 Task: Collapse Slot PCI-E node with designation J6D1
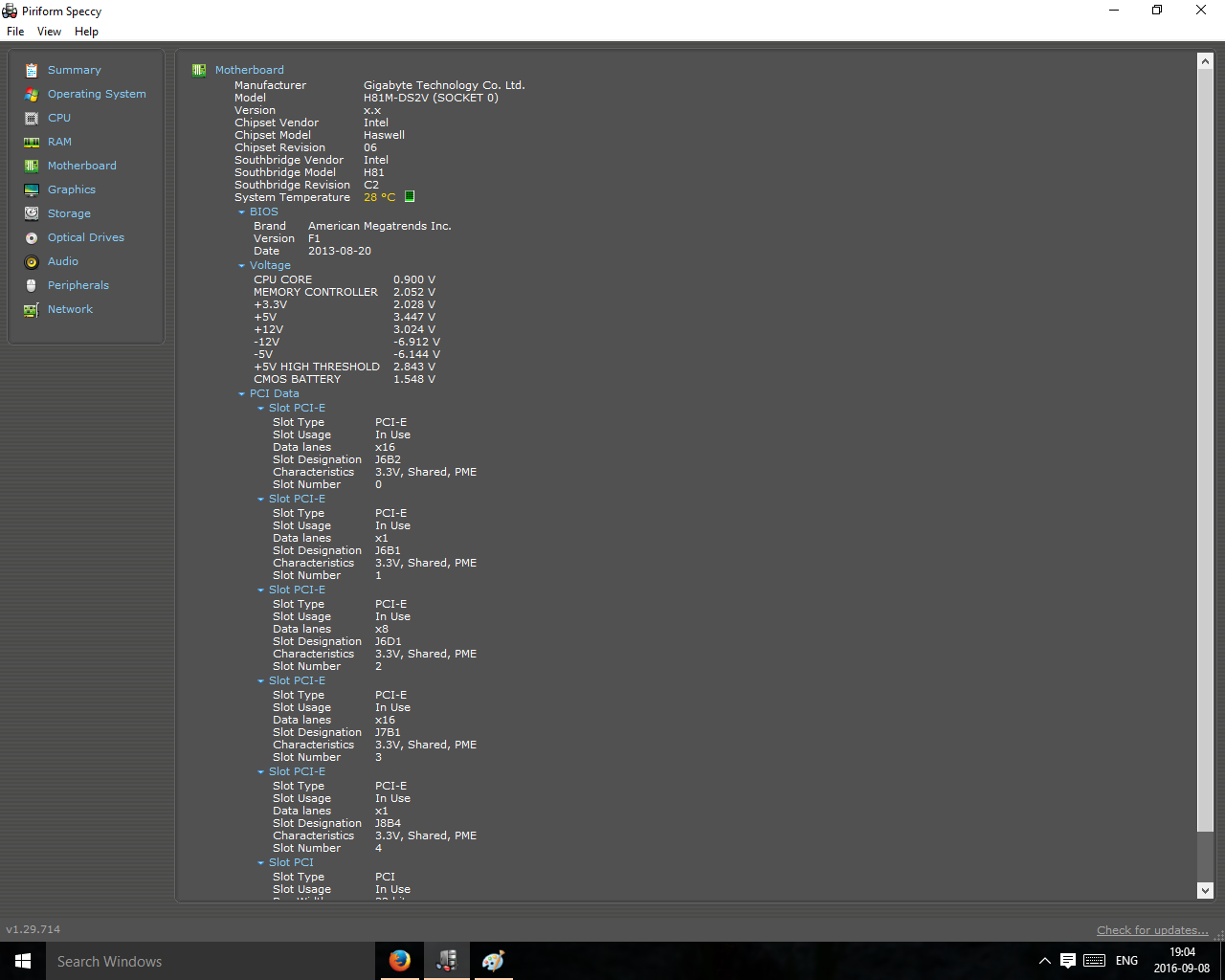[260, 590]
